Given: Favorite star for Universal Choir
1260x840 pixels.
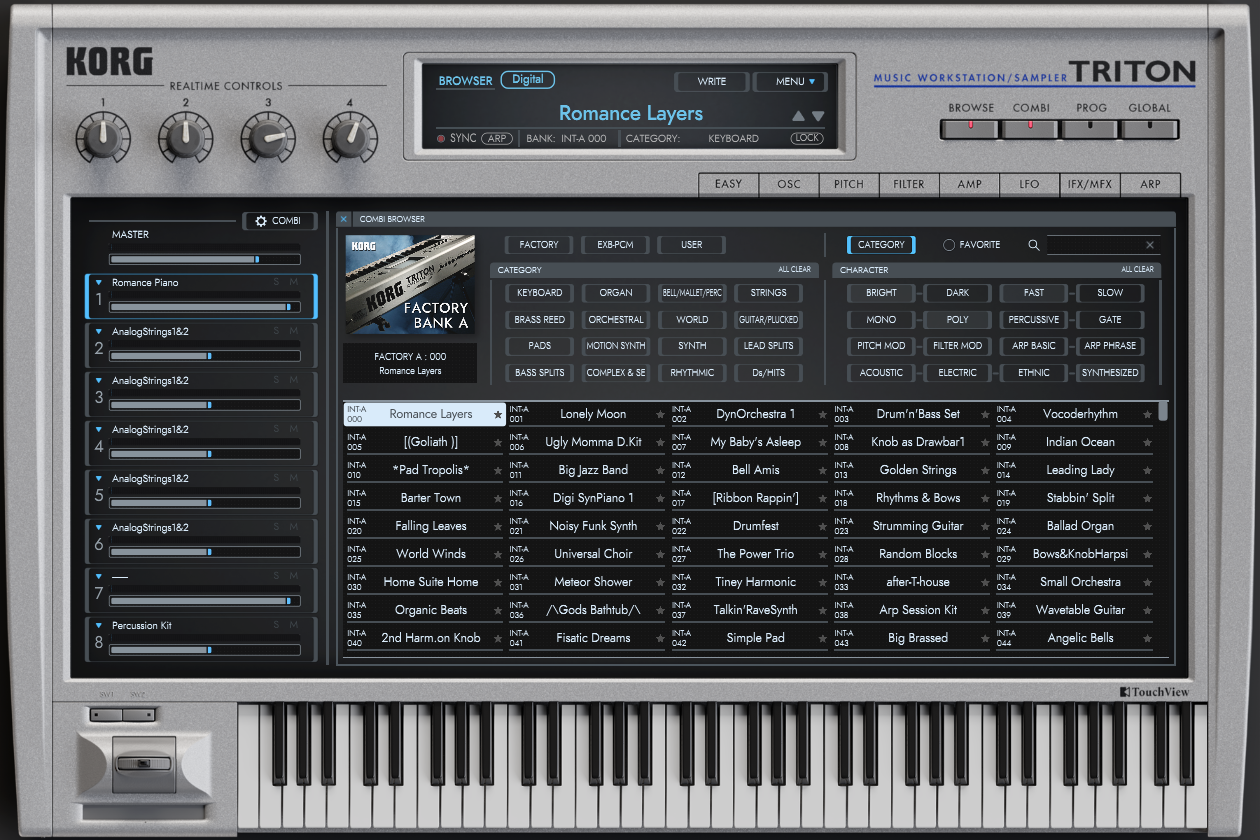Looking at the screenshot, I should pyautogui.click(x=660, y=554).
